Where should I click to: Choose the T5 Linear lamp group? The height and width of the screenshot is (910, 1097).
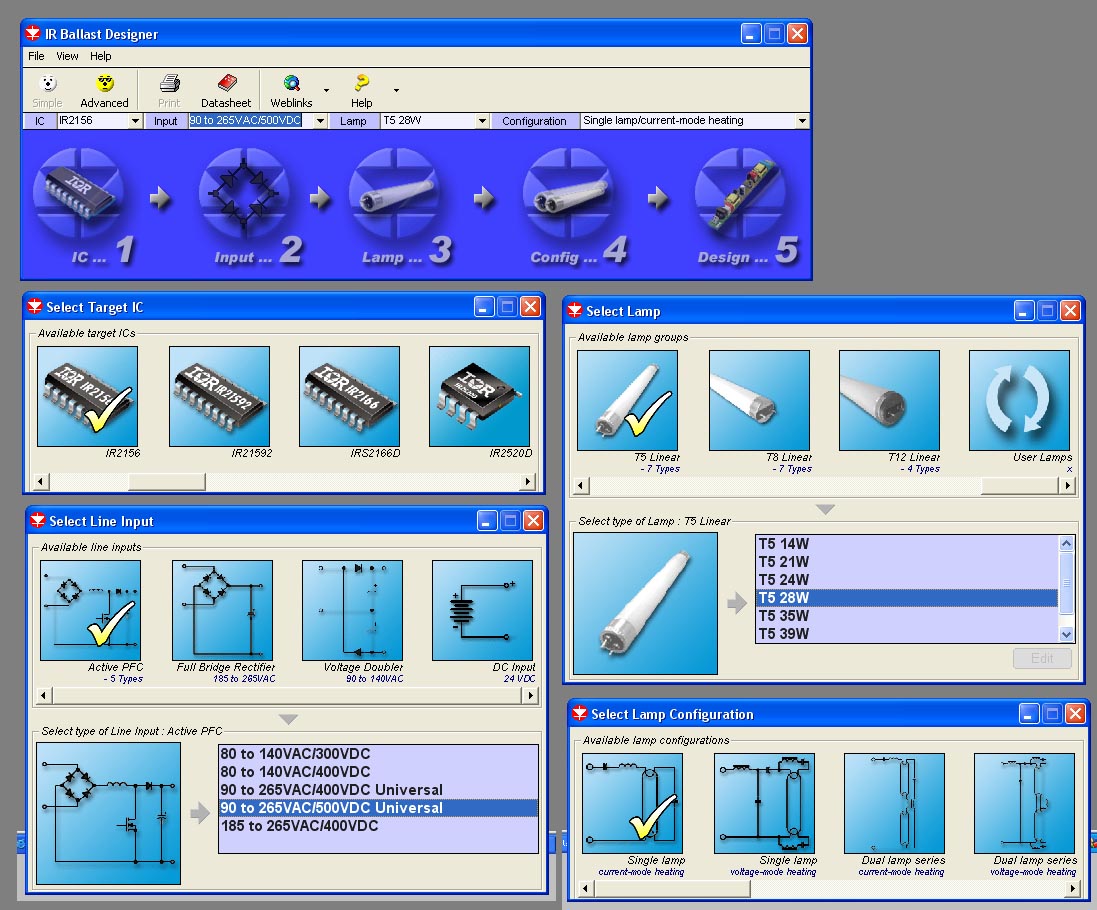(628, 400)
